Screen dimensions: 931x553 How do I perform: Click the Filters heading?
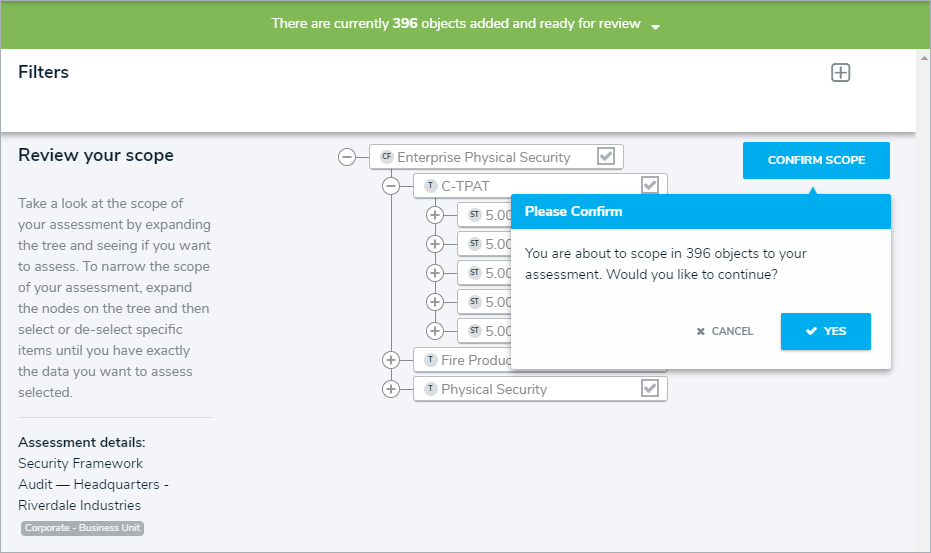click(43, 72)
